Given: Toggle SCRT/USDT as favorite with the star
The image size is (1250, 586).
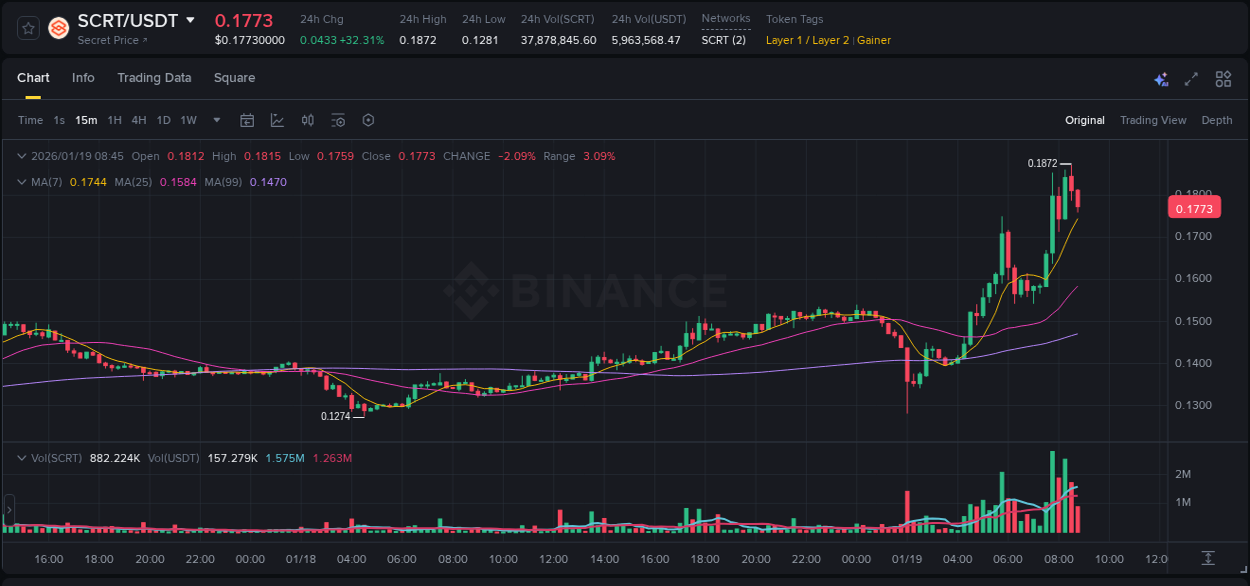Looking at the screenshot, I should [x=28, y=27].
